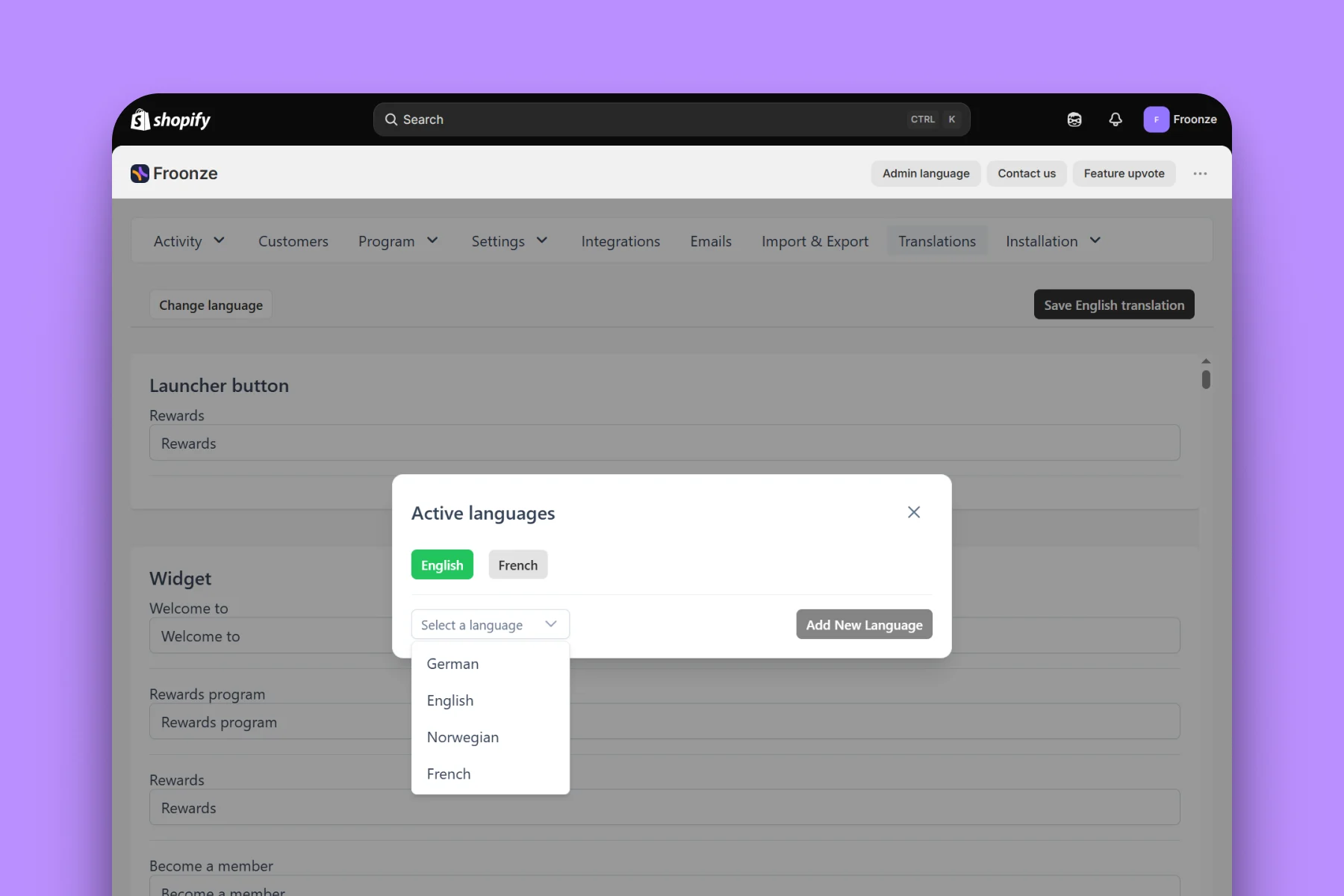Choose French from the dropdown list
Screen dimensions: 1344x896
[491, 774]
